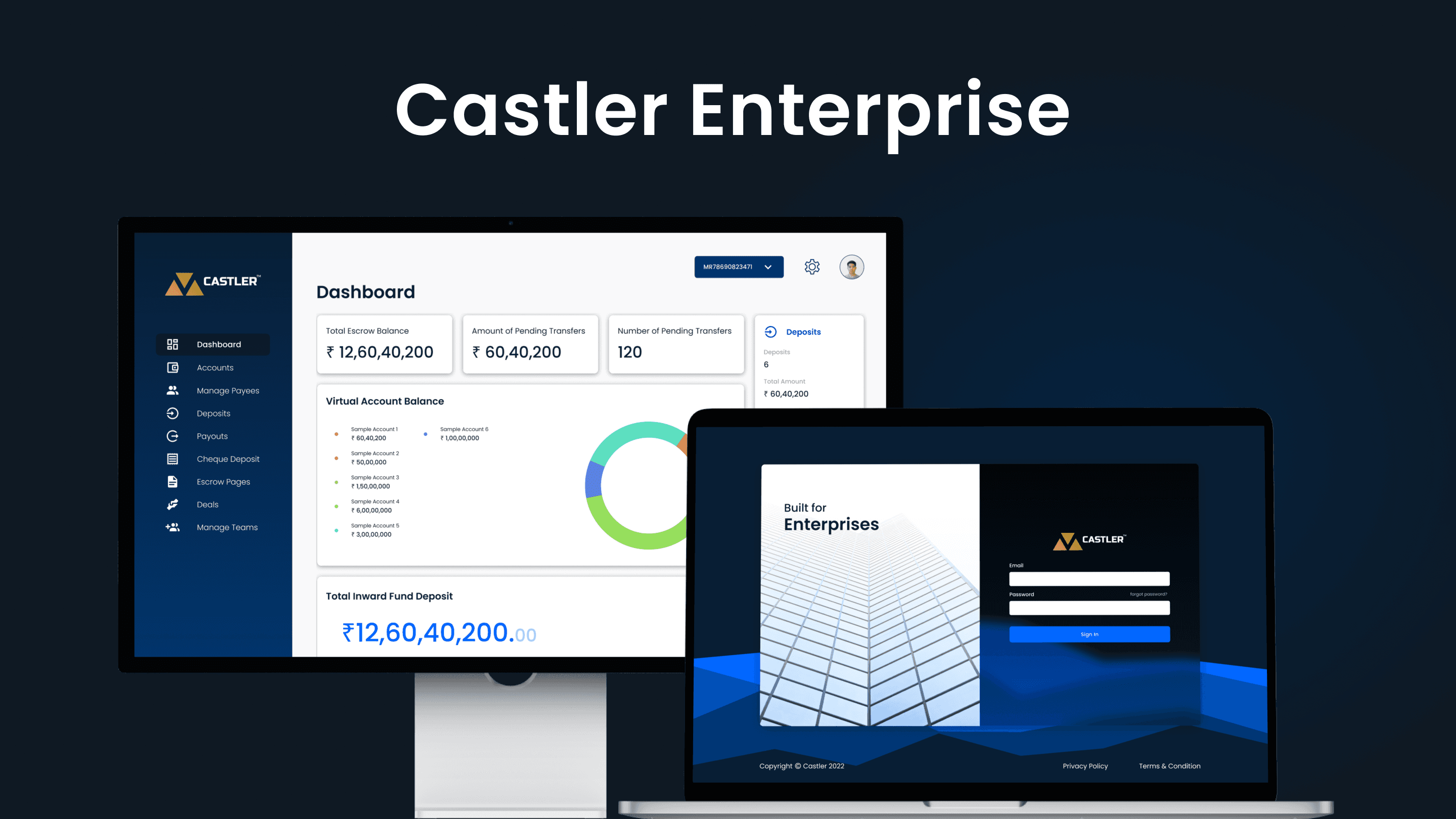The height and width of the screenshot is (819, 1456).
Task: Select the Manage Teams icon
Action: point(172,527)
